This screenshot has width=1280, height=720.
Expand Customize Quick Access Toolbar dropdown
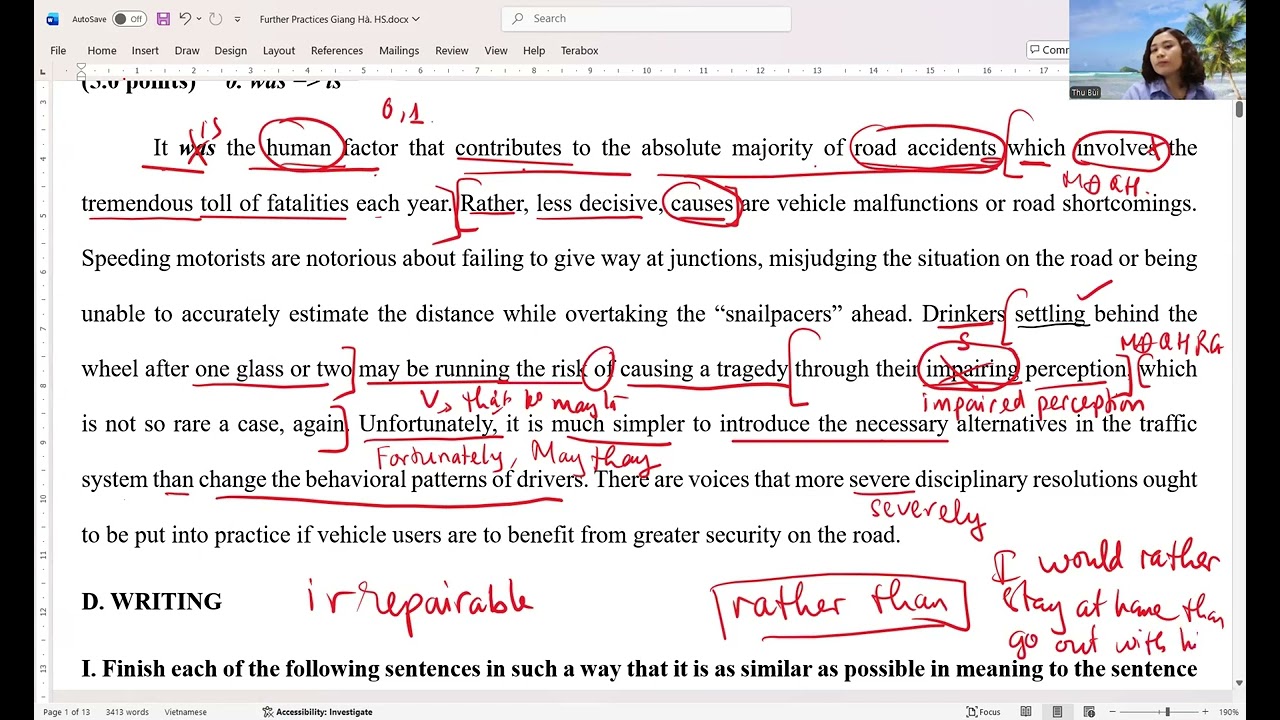237,19
